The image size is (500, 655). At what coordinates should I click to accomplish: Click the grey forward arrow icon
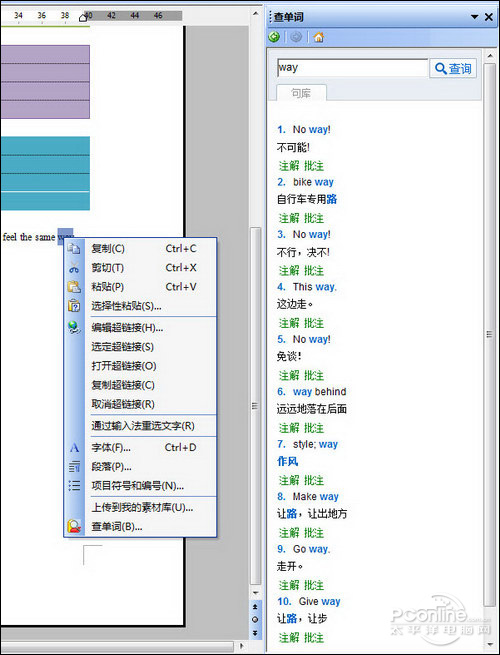[296, 37]
